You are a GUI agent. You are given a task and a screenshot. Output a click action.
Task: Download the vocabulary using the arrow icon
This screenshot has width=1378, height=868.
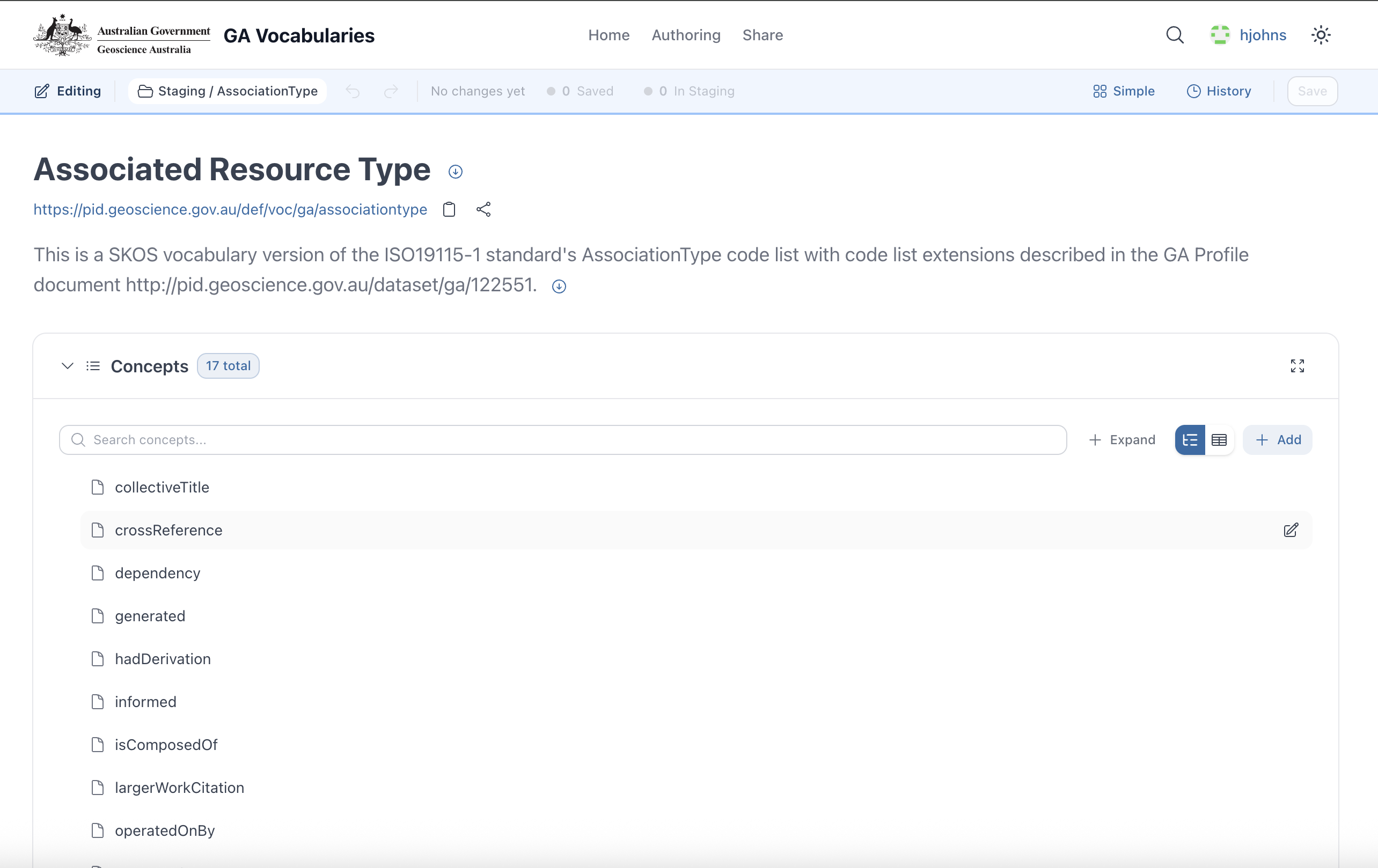[456, 172]
